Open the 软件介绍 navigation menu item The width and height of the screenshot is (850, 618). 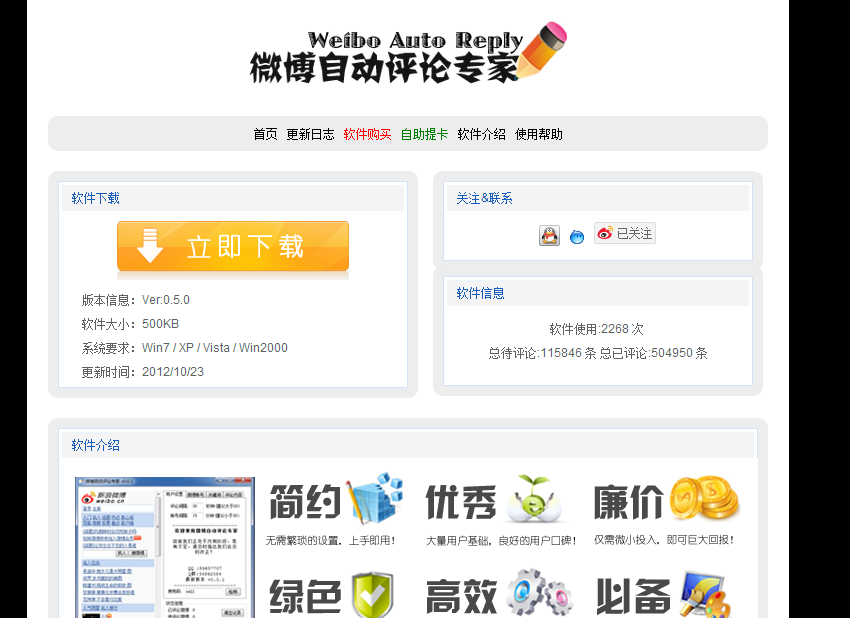pos(481,134)
